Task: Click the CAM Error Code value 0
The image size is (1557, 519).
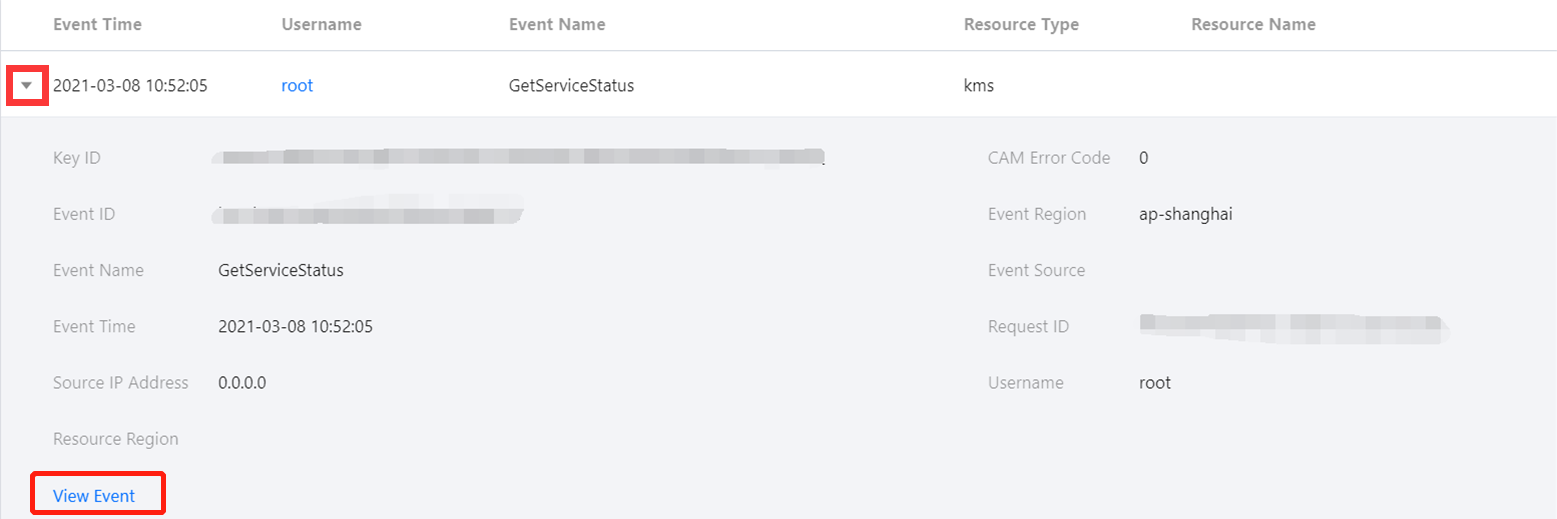Action: [x=1144, y=158]
